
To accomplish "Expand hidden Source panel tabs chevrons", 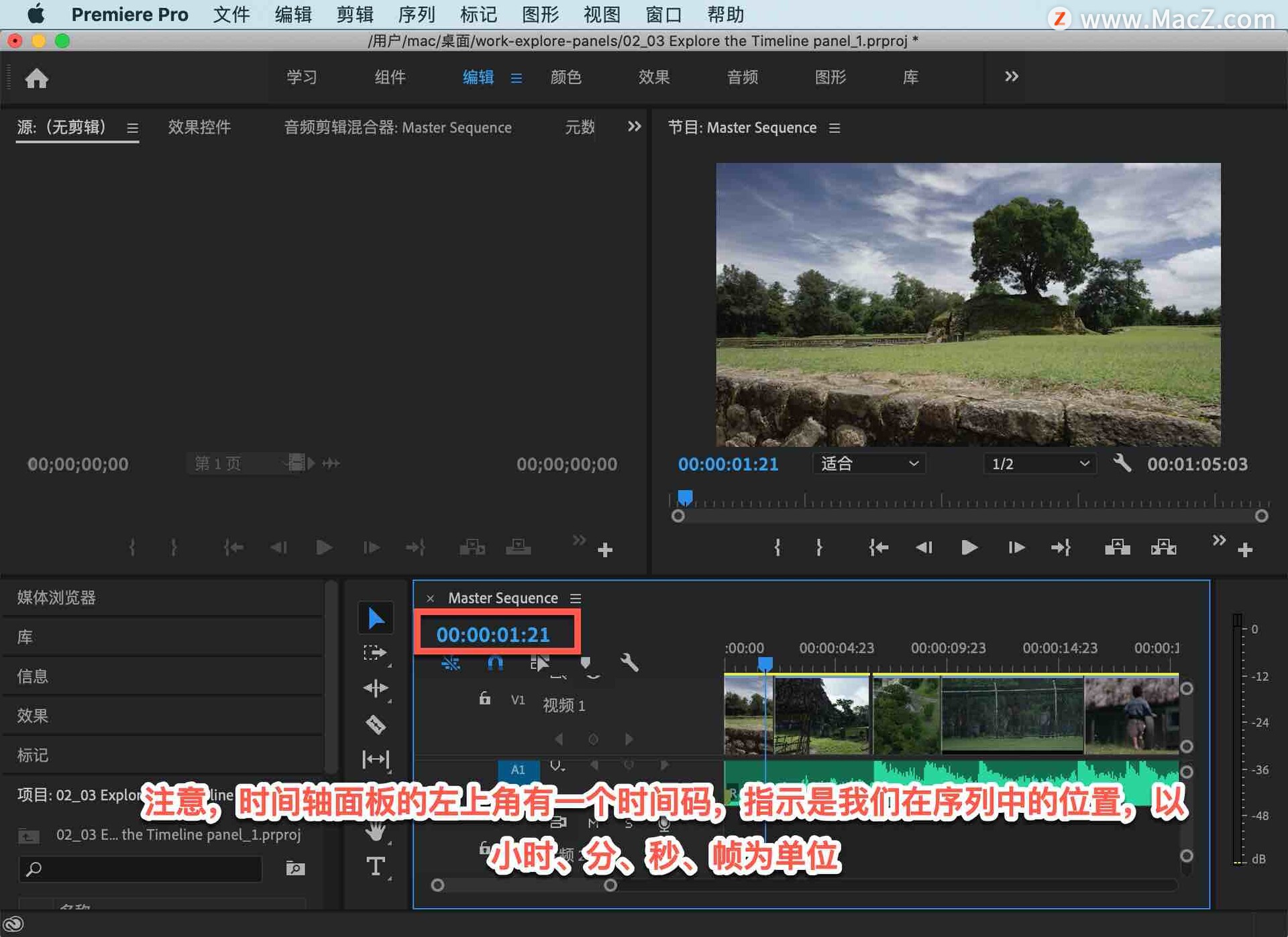I will (634, 126).
